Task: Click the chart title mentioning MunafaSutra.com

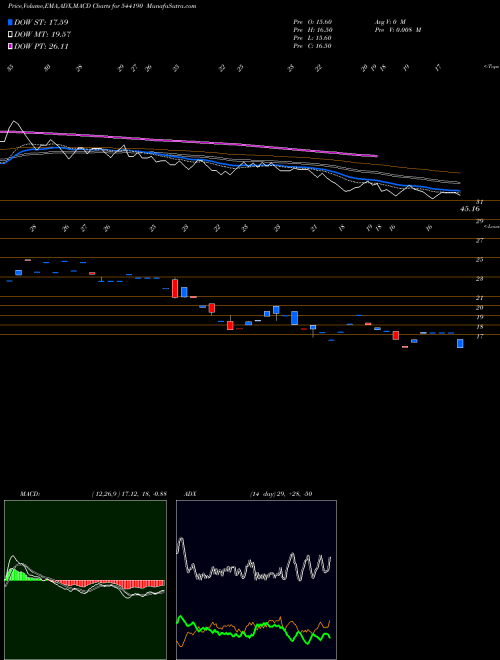Action: (102, 6)
